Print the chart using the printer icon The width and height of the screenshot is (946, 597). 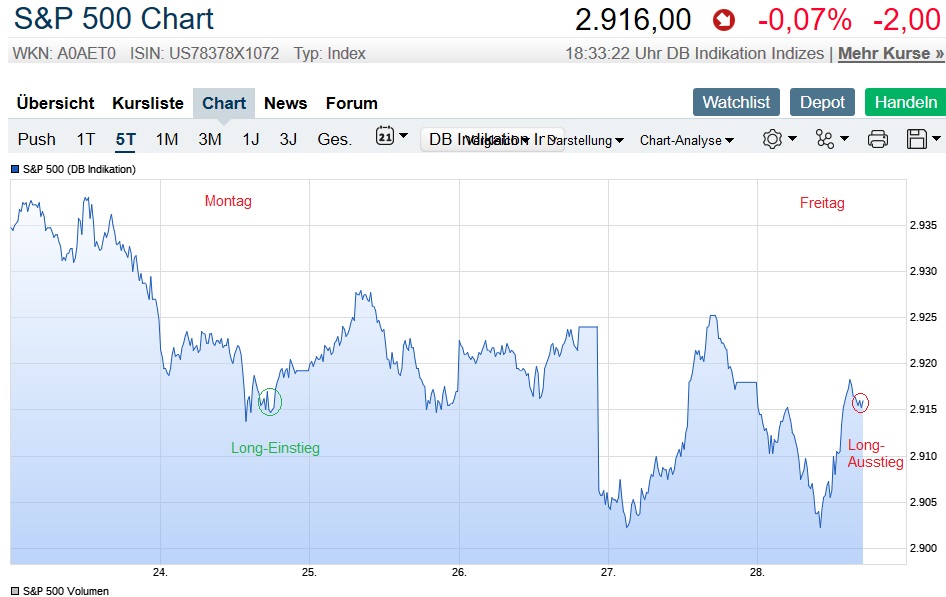coord(878,139)
